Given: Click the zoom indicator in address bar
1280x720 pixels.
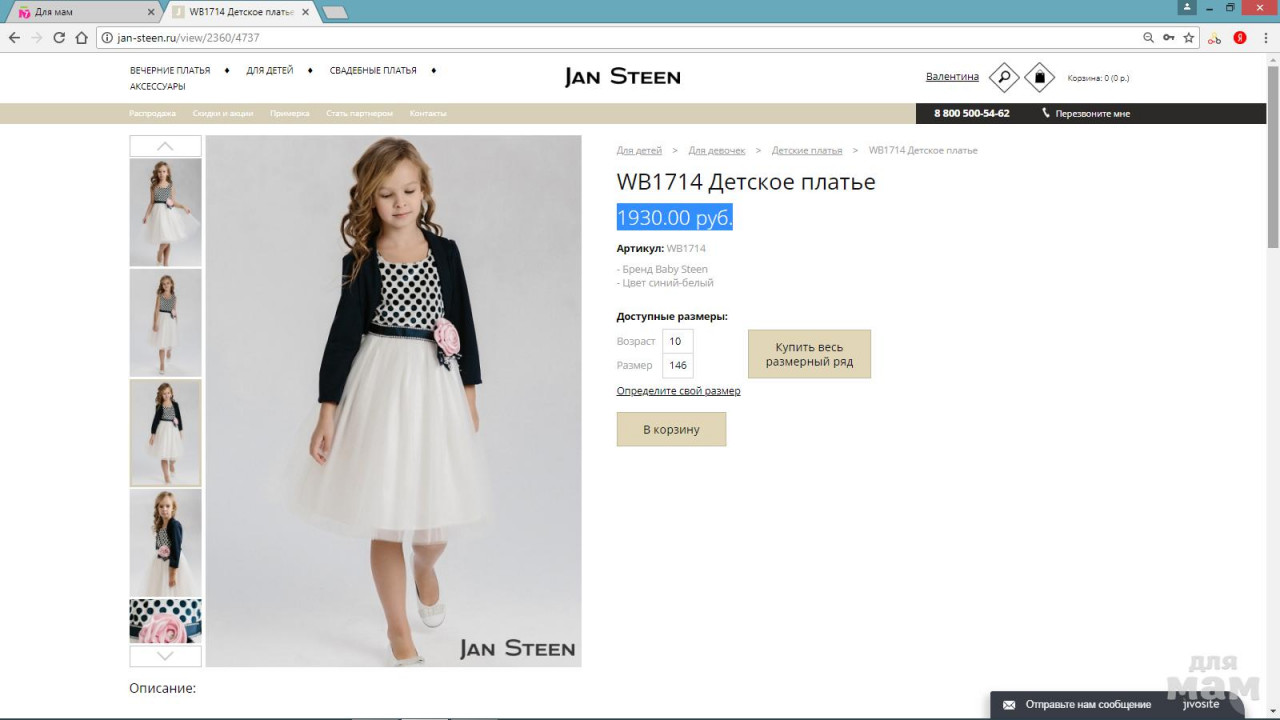Looking at the screenshot, I should [1148, 38].
